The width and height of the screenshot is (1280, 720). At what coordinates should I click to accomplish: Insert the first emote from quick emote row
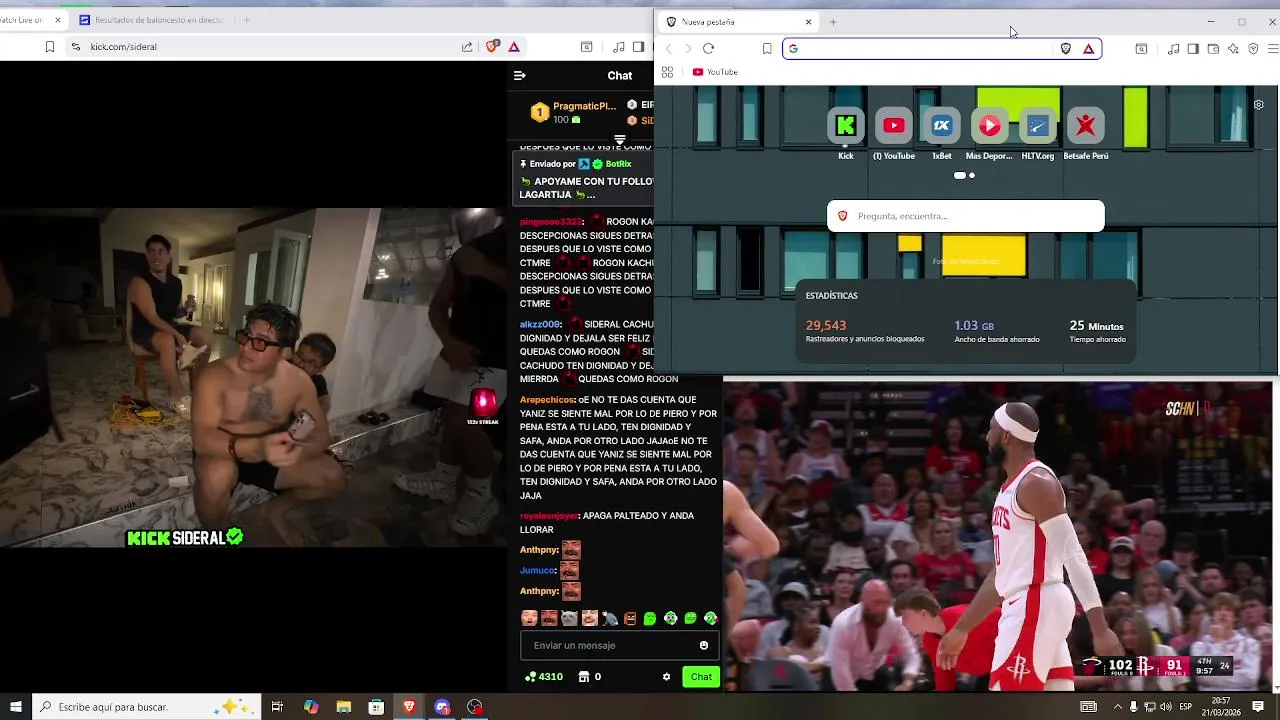(529, 619)
